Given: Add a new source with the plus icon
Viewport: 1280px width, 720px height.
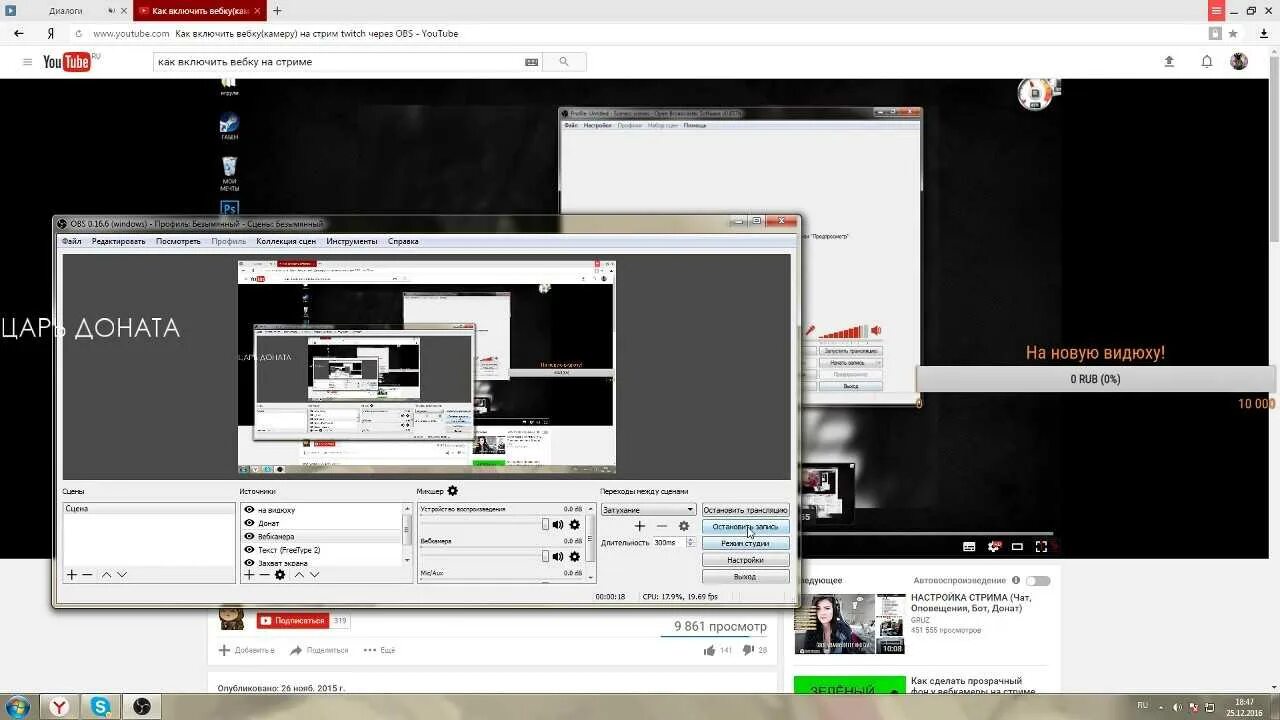Looking at the screenshot, I should pyautogui.click(x=249, y=575).
